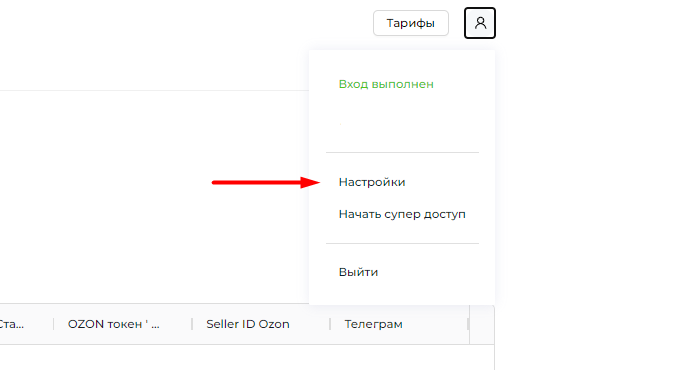Image resolution: width=675 pixels, height=370 pixels.
Task: Click the separator right of Телеграм header
Action: (x=468, y=324)
